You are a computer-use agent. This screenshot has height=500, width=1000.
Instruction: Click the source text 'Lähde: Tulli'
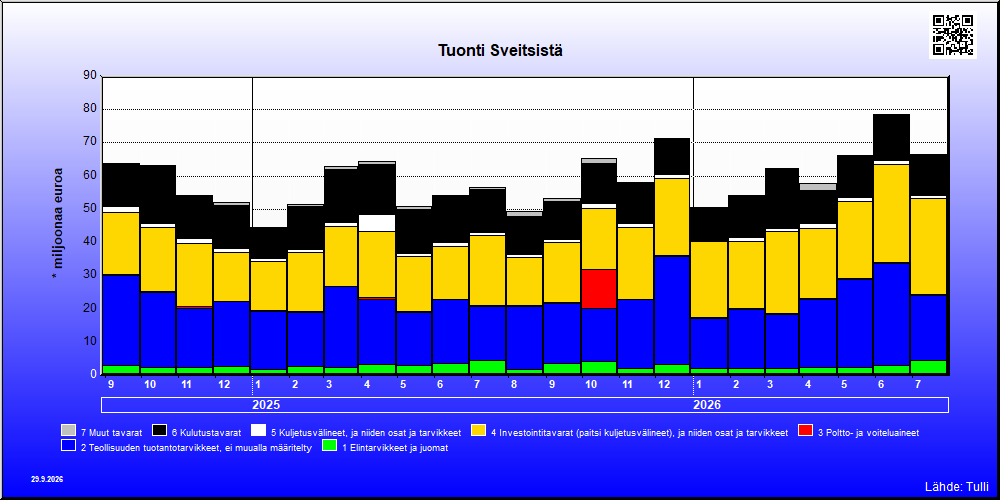click(x=957, y=487)
